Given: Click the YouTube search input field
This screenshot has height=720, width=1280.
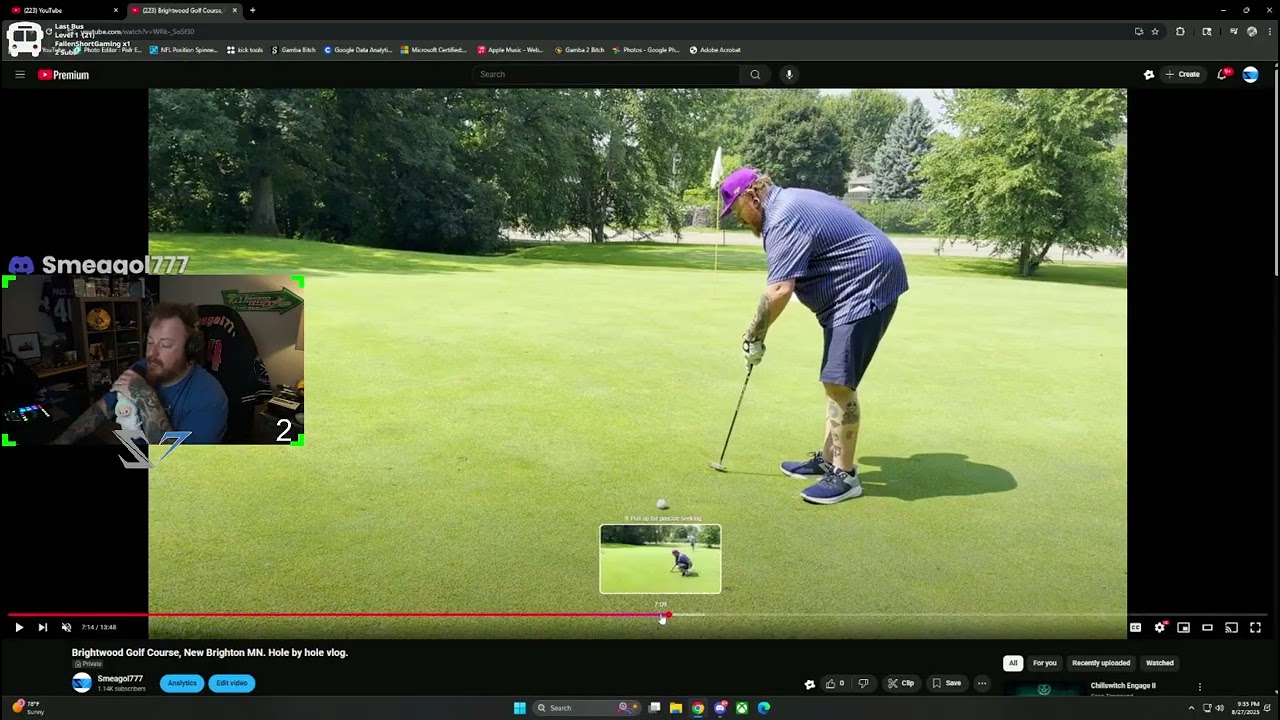Looking at the screenshot, I should (x=606, y=74).
